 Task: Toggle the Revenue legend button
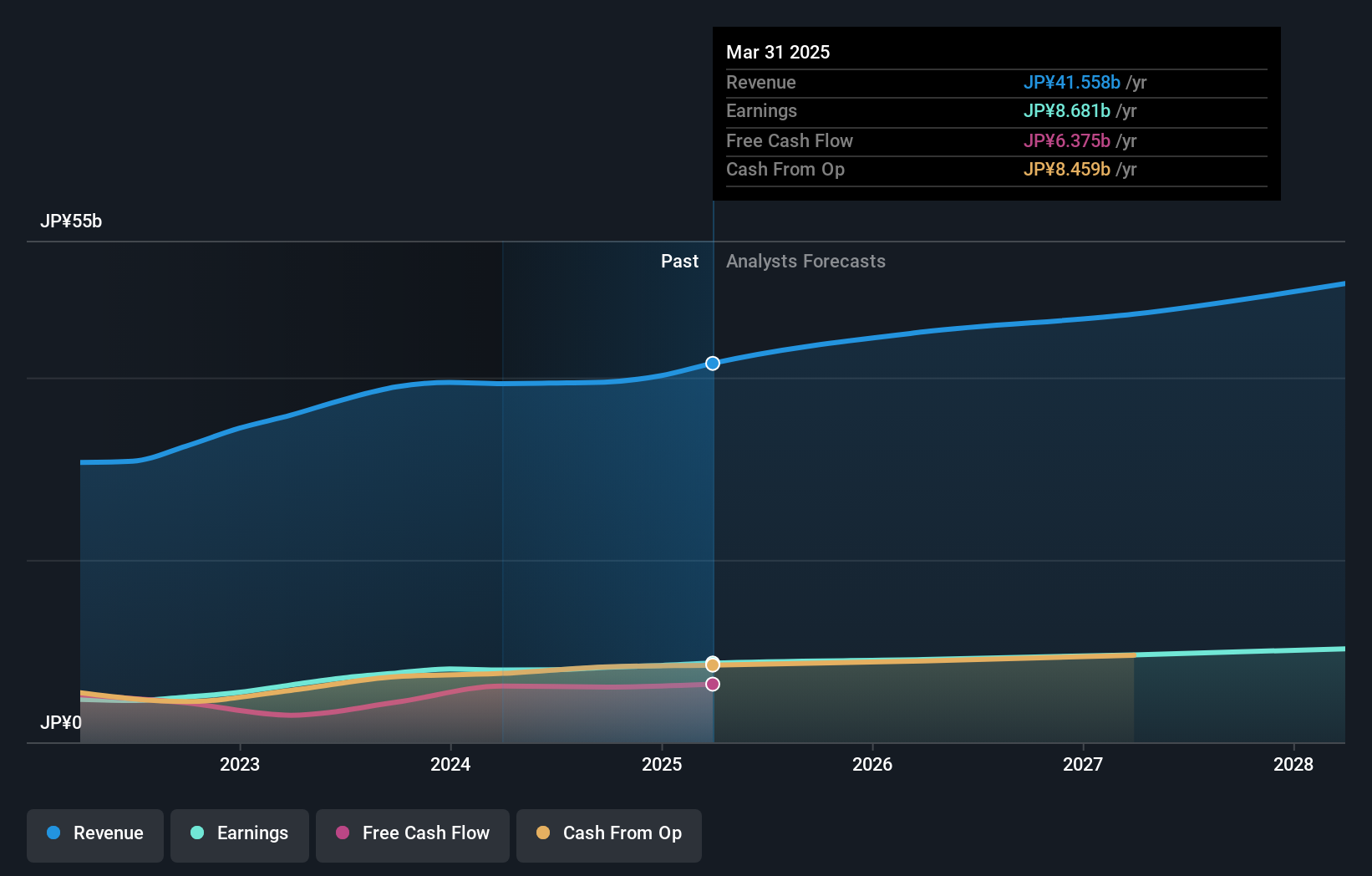coord(95,835)
